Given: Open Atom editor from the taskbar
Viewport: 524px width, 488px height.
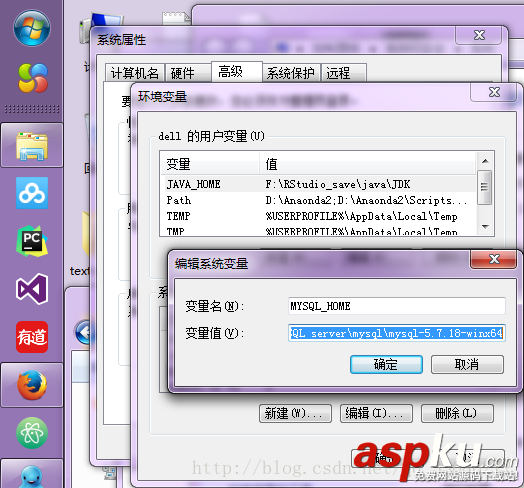Looking at the screenshot, I should [32, 433].
